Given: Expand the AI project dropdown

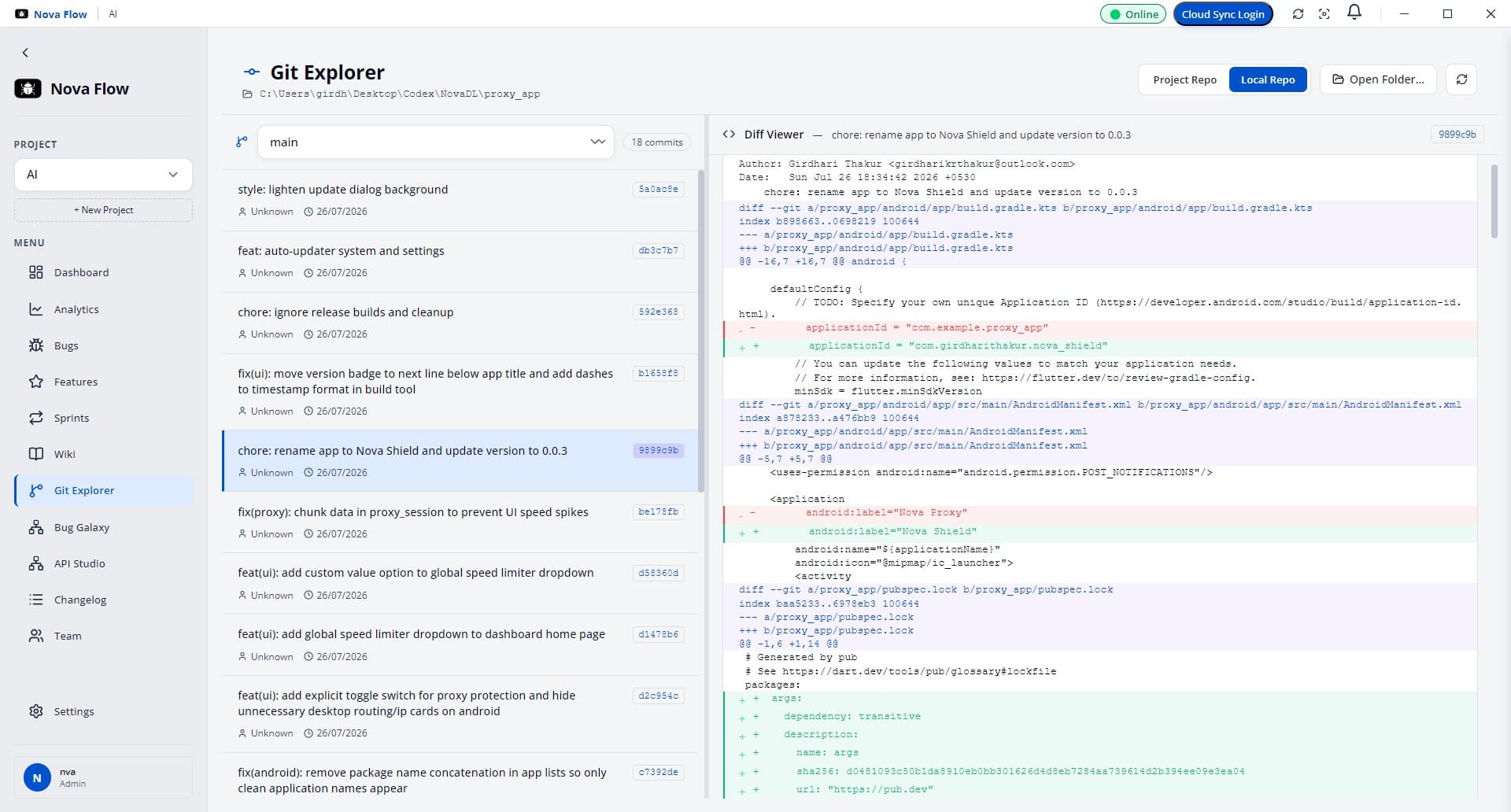Looking at the screenshot, I should (103, 175).
